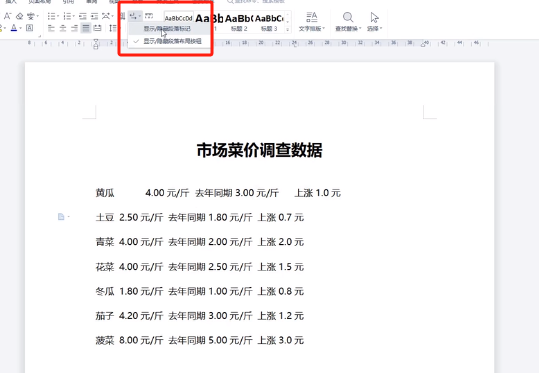Image resolution: width=539 pixels, height=373 pixels.
Task: Expand the styles gallery more arrow
Action: click(288, 30)
